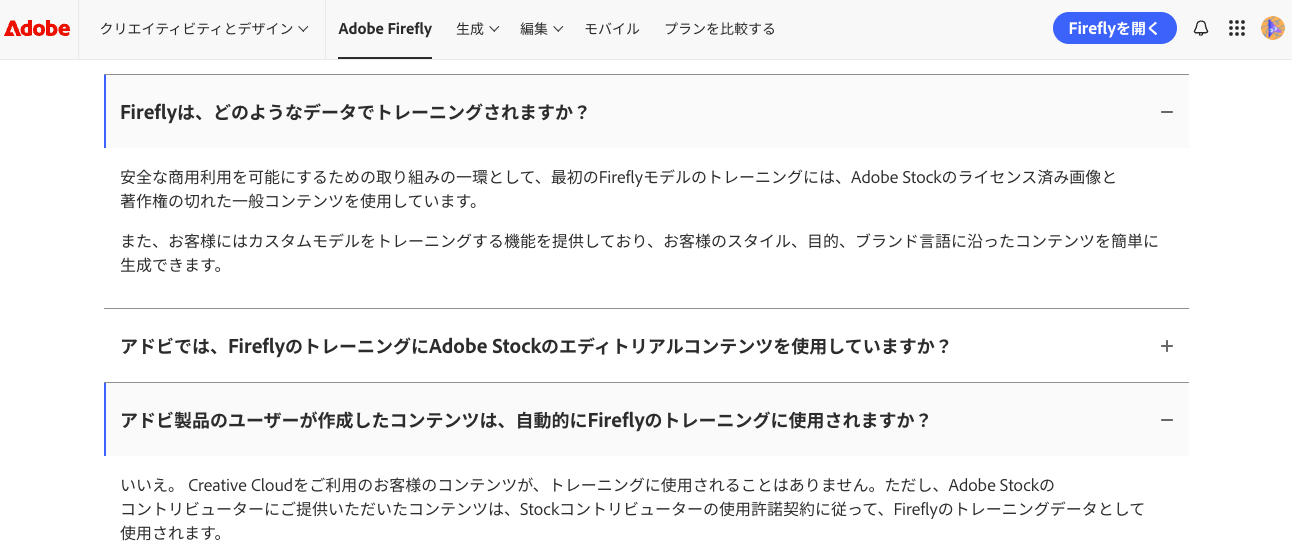The width and height of the screenshot is (1292, 557).
Task: Click the profile avatar picture
Action: (1272, 29)
